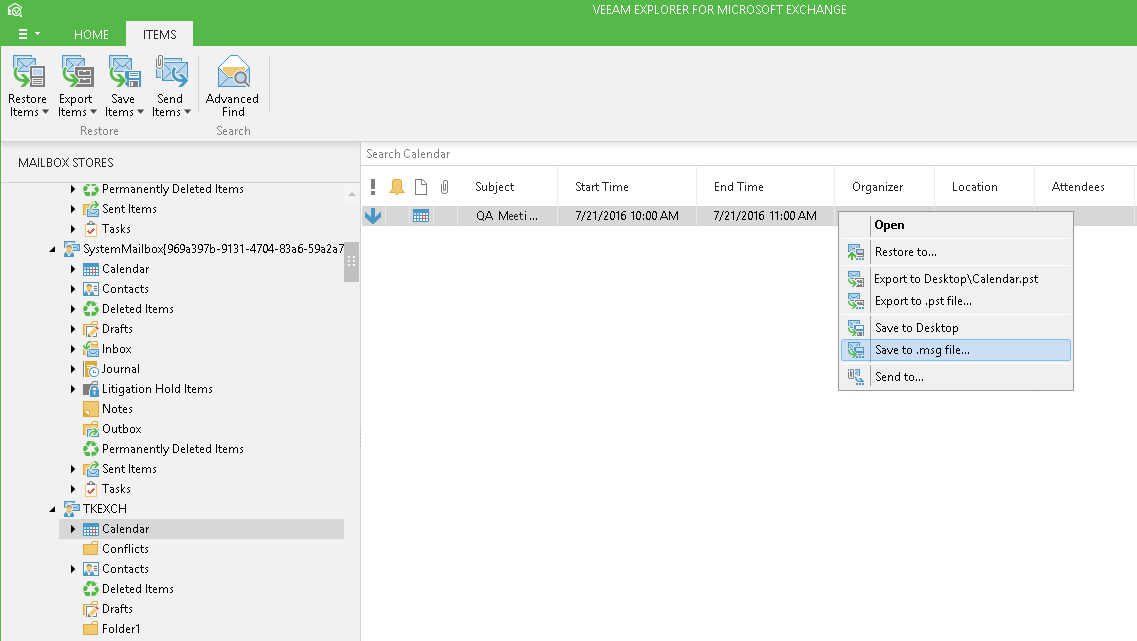Viewport: 1137px width, 641px height.
Task: Click the Litigation Hold Items folder icon
Action: 91,389
